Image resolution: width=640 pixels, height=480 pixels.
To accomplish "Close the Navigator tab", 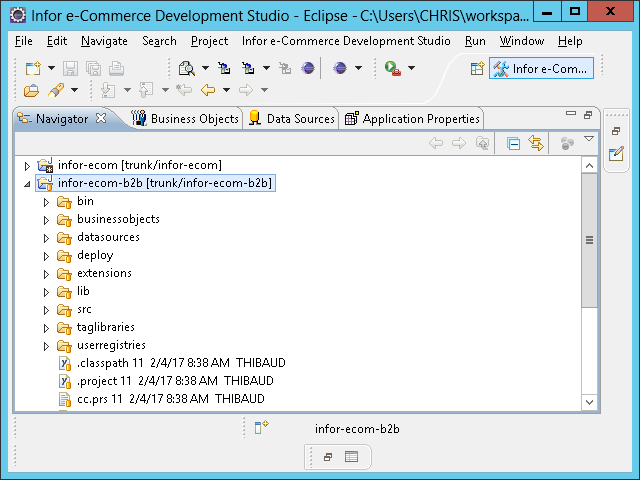I will click(x=100, y=118).
